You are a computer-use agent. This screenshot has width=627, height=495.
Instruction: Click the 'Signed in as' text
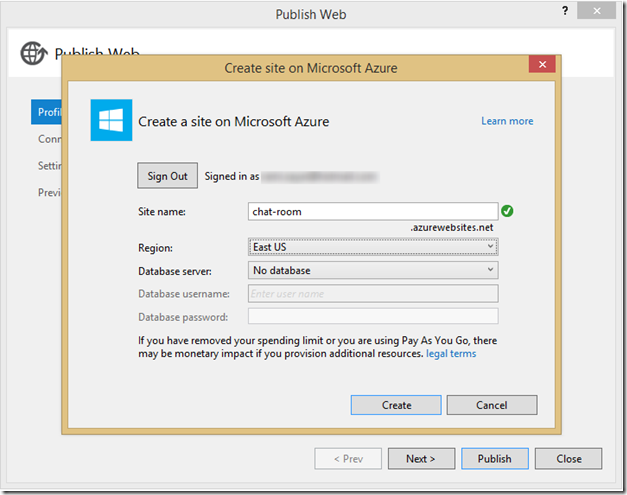232,176
